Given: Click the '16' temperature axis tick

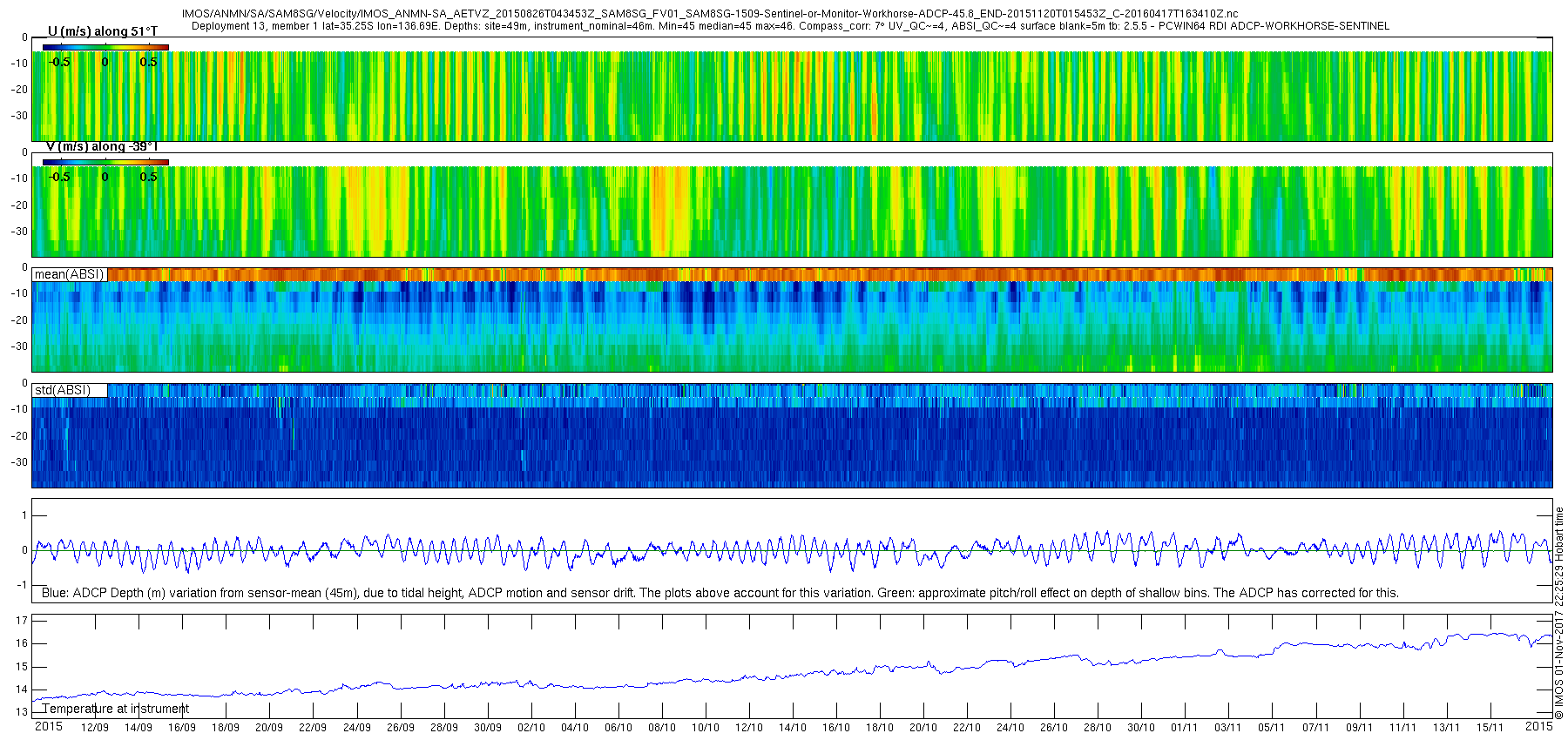Looking at the screenshot, I should pos(22,643).
